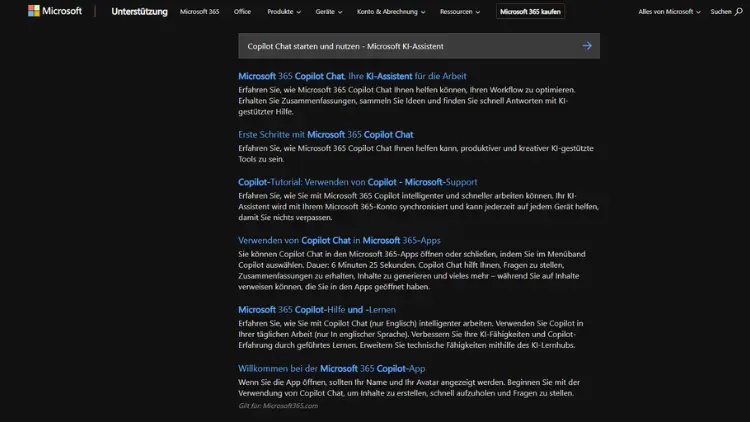Open Unterstützung home link
Image resolution: width=750 pixels, height=422 pixels.
139,11
